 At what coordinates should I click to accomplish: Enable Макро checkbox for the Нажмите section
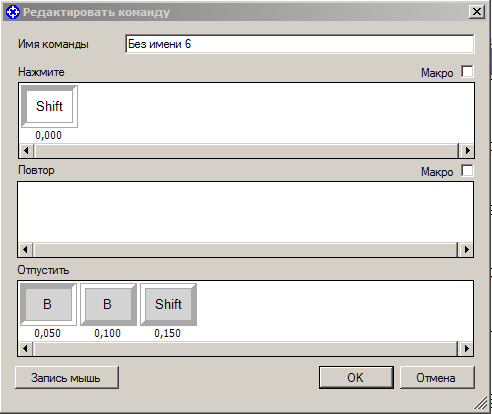pyautogui.click(x=467, y=71)
